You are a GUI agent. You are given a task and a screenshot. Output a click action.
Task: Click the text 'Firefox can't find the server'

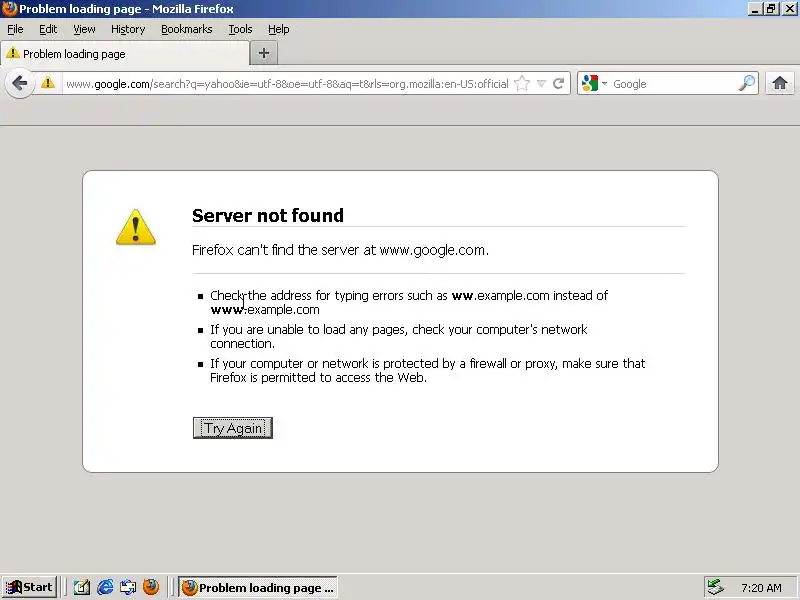click(x=276, y=250)
